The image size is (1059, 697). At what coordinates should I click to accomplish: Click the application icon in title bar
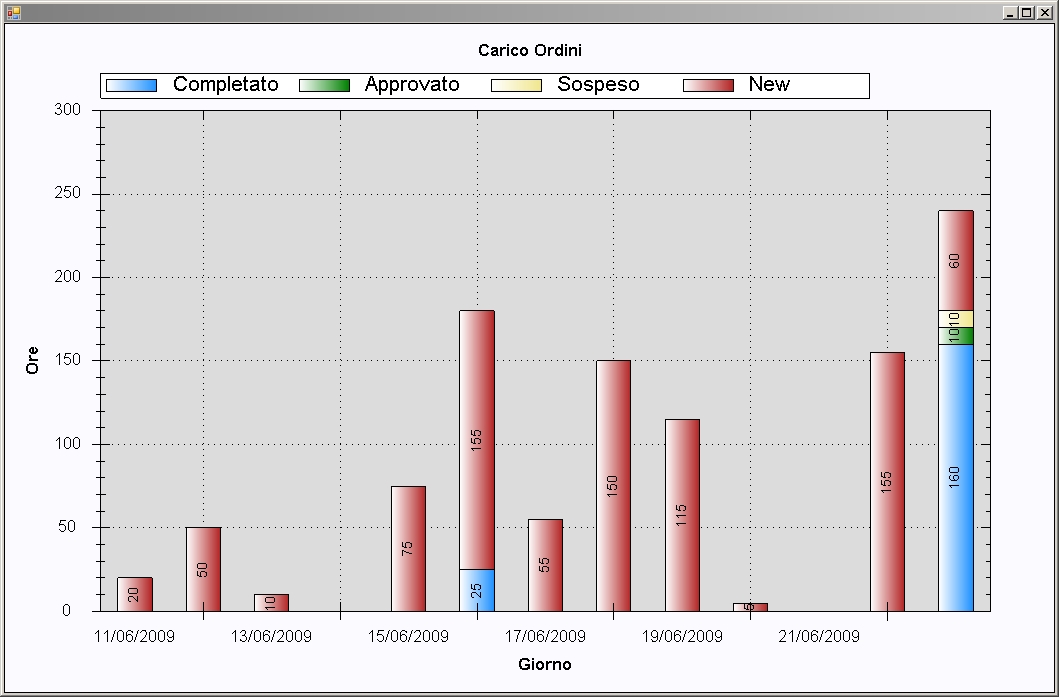click(x=13, y=12)
